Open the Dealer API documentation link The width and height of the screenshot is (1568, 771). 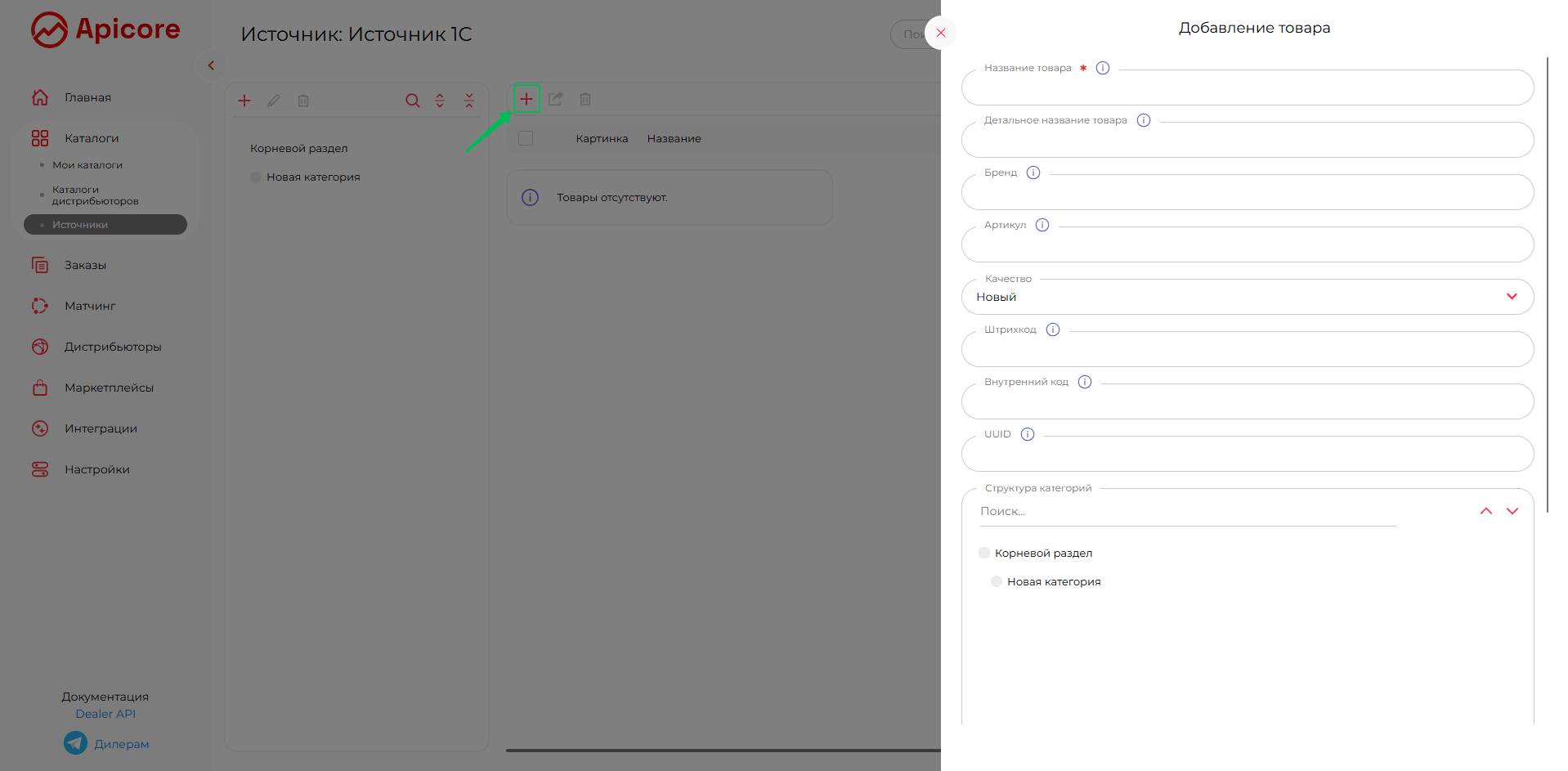(x=105, y=714)
